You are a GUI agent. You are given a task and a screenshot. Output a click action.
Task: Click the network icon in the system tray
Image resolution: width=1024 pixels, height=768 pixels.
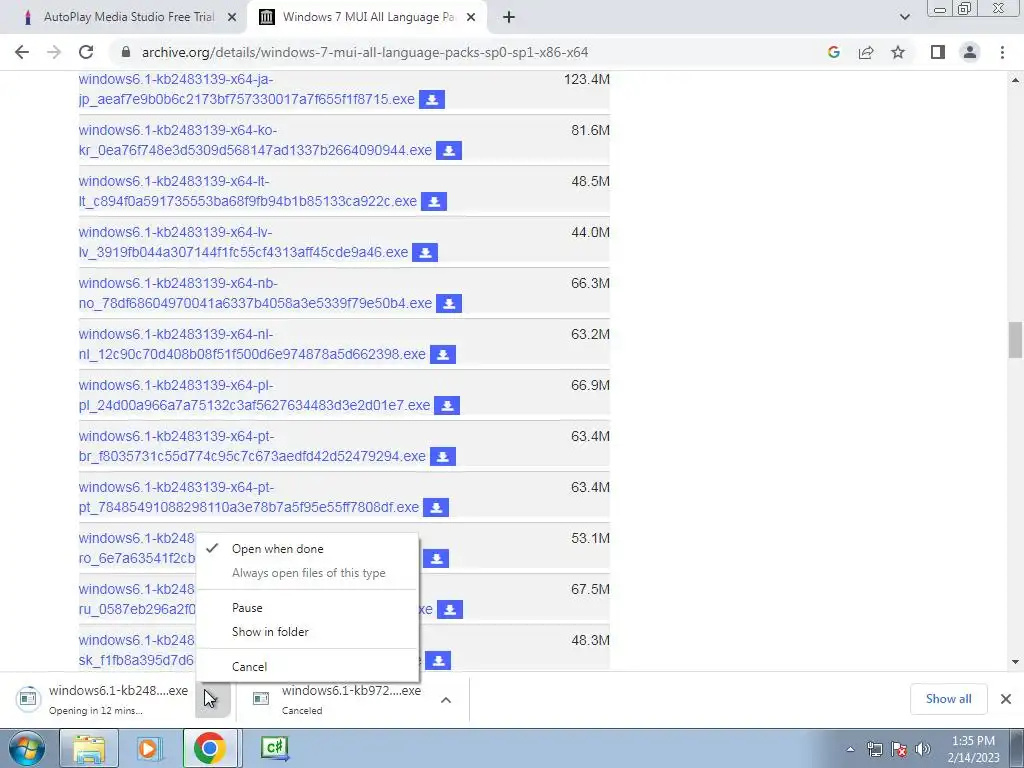click(x=875, y=749)
